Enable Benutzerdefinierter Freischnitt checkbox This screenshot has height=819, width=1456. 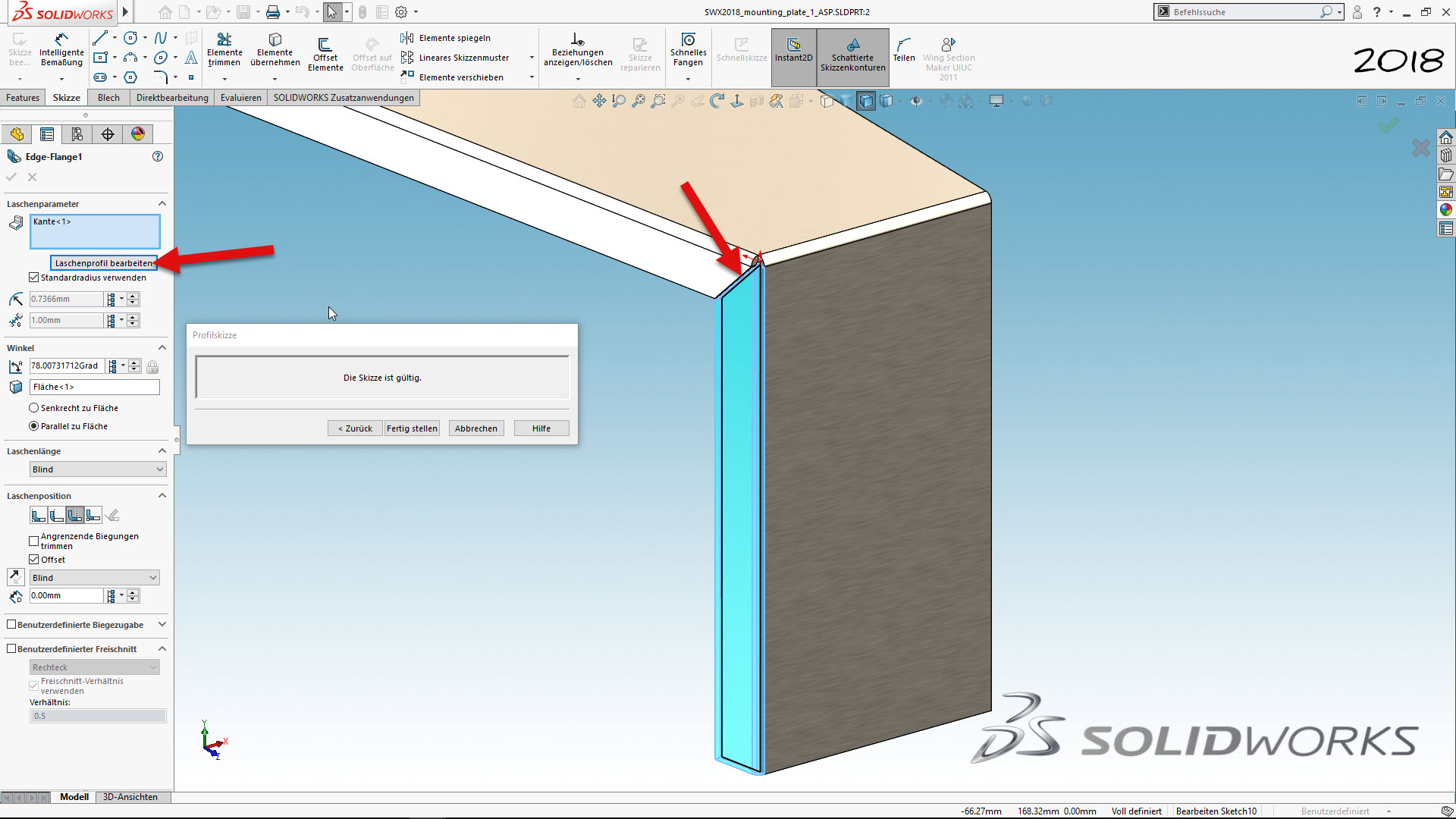pyautogui.click(x=11, y=649)
